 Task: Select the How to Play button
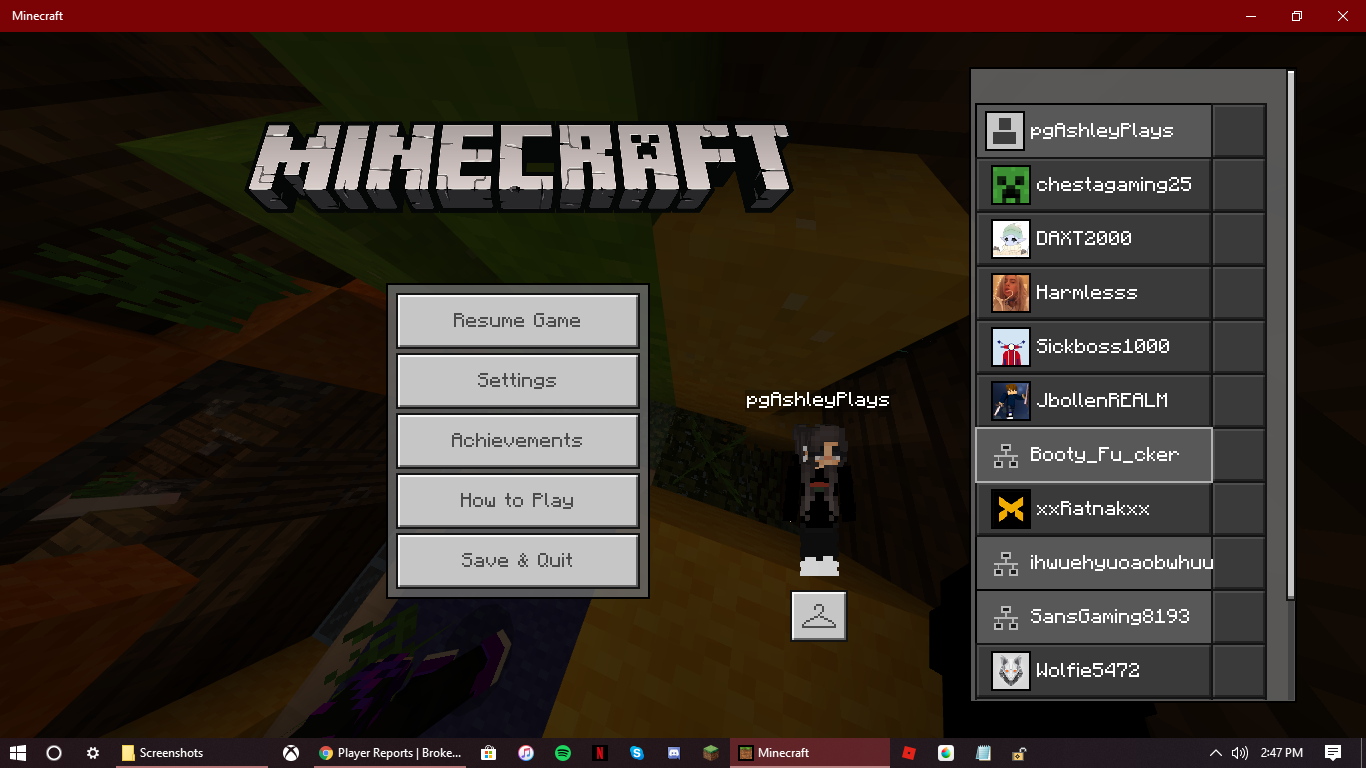pyautogui.click(x=518, y=501)
